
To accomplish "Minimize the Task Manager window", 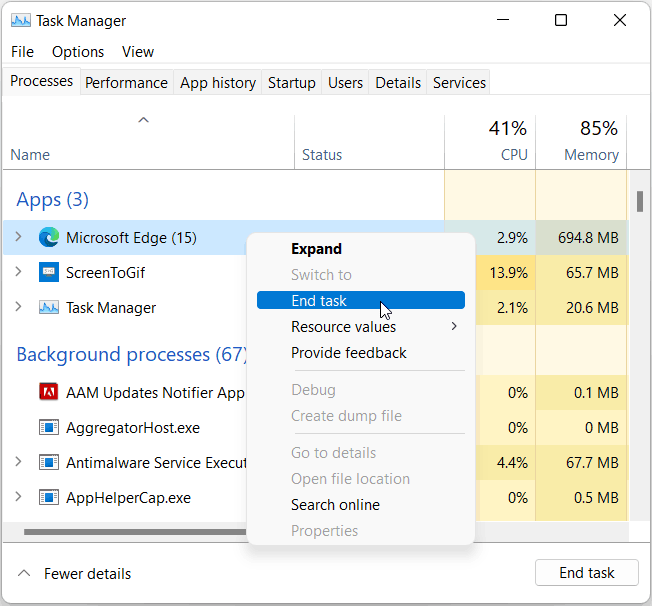I will click(503, 20).
